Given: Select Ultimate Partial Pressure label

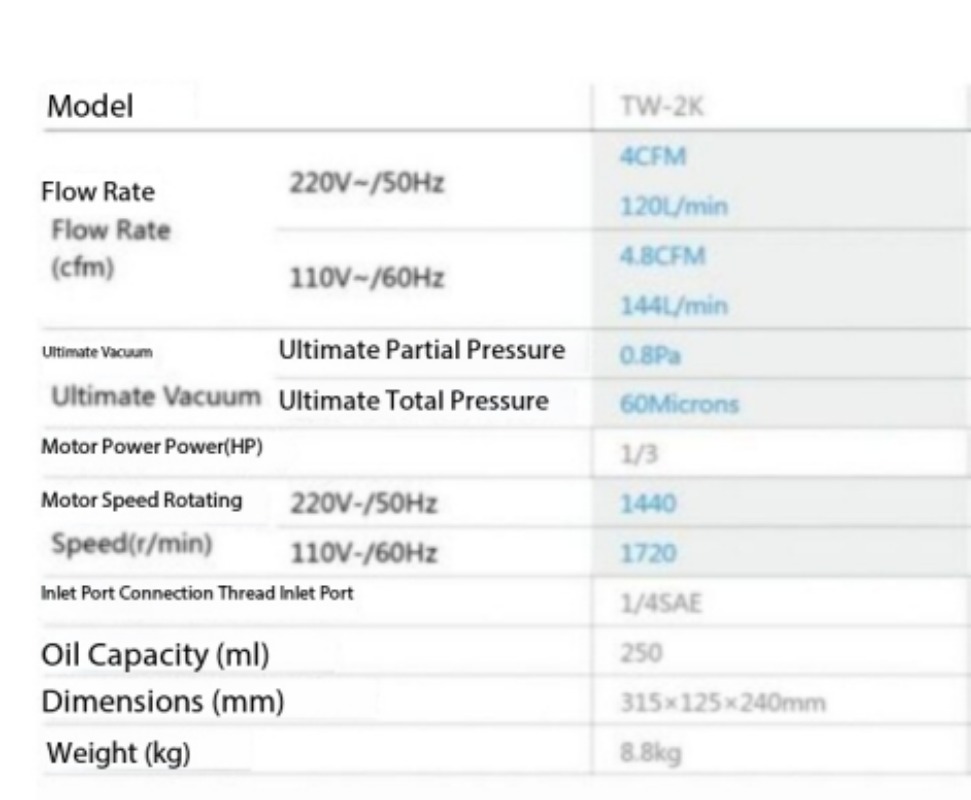Looking at the screenshot, I should pos(422,350).
